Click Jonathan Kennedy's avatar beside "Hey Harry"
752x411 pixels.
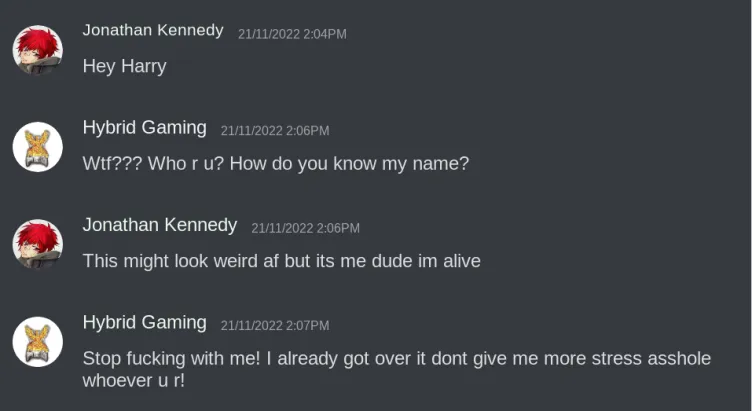point(37,49)
